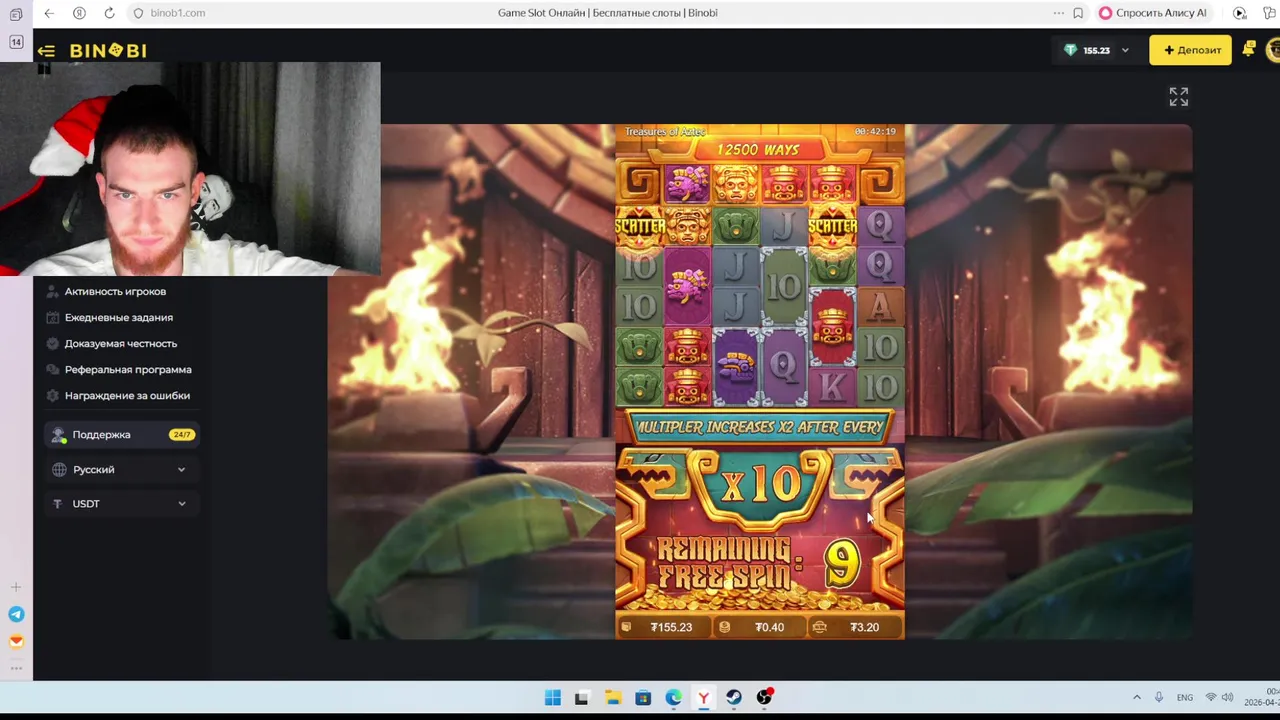Expand the Русский language dropdown
Screen dimensions: 1280x720
pyautogui.click(x=119, y=469)
